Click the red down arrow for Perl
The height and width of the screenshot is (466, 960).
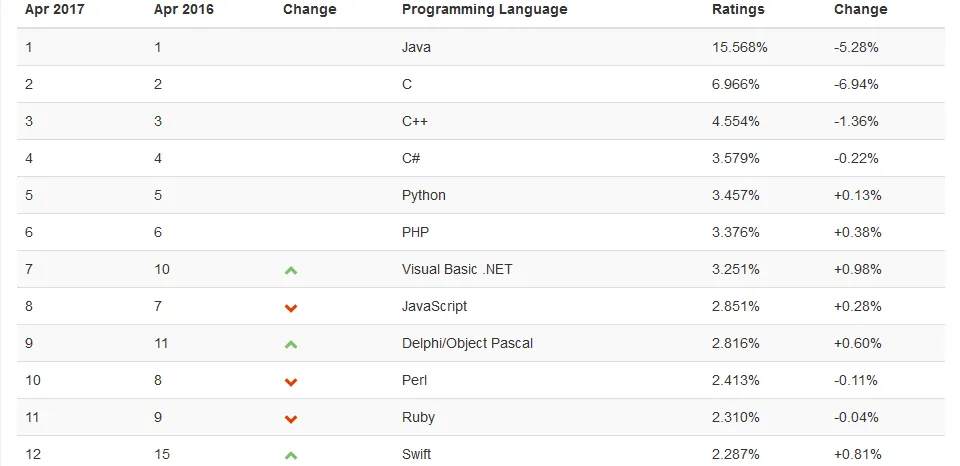tap(291, 381)
